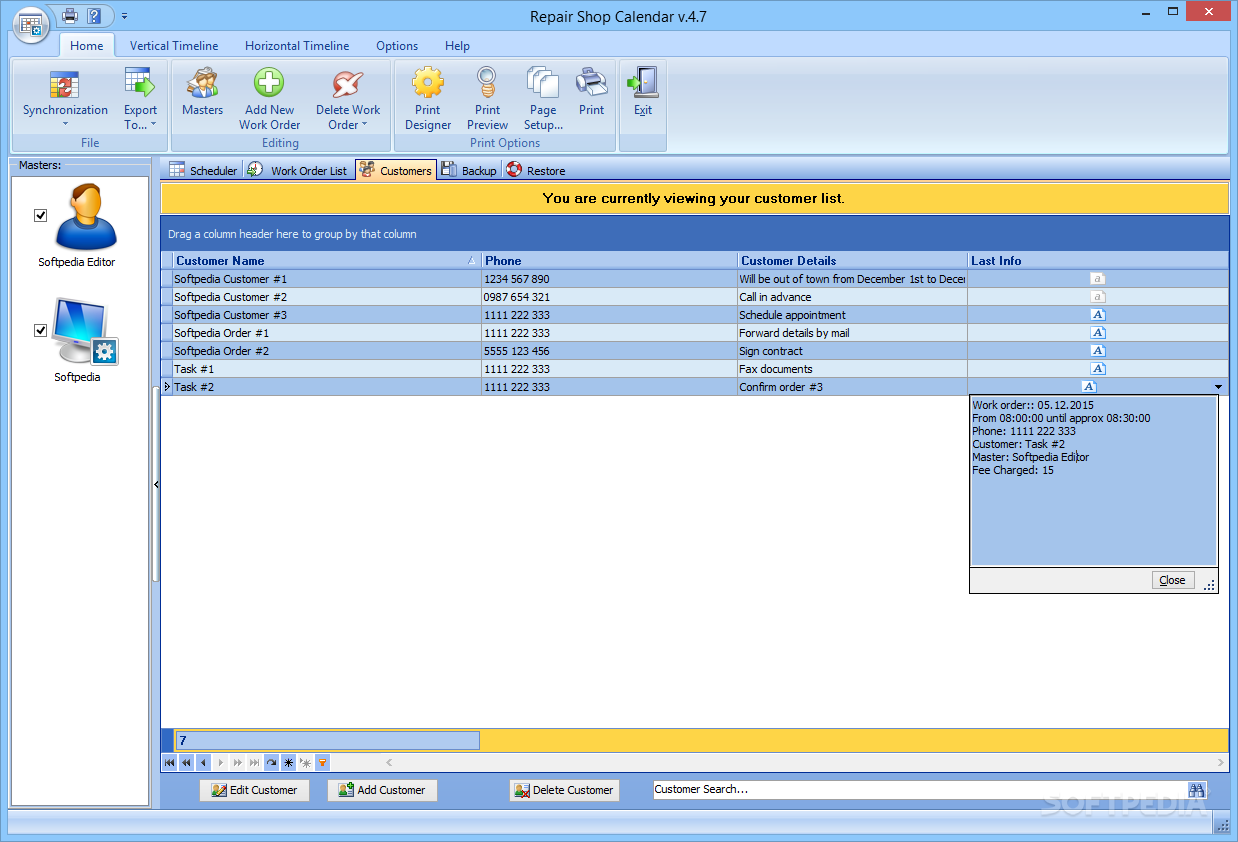
Task: Select the phone cell 0987 654 321
Action: [x=609, y=297]
